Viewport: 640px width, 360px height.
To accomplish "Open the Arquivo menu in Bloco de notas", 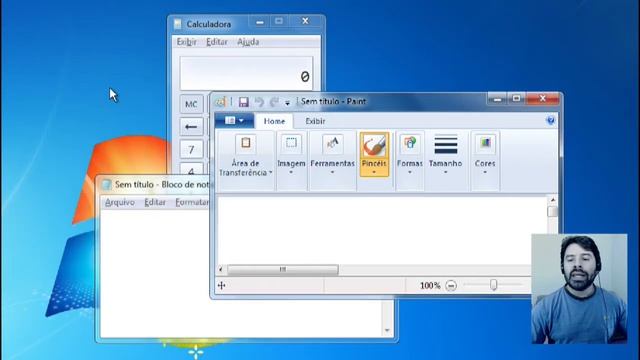I will pos(120,202).
